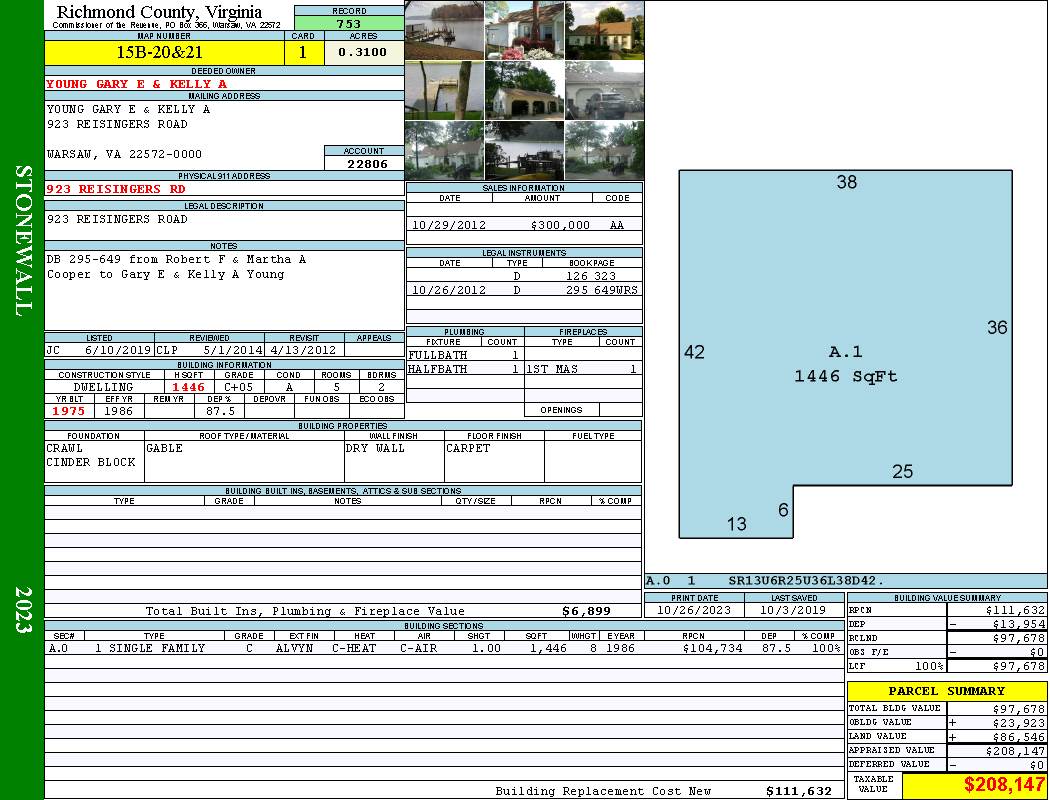Select construction style DWELLING
The image size is (1050, 800).
coord(103,387)
